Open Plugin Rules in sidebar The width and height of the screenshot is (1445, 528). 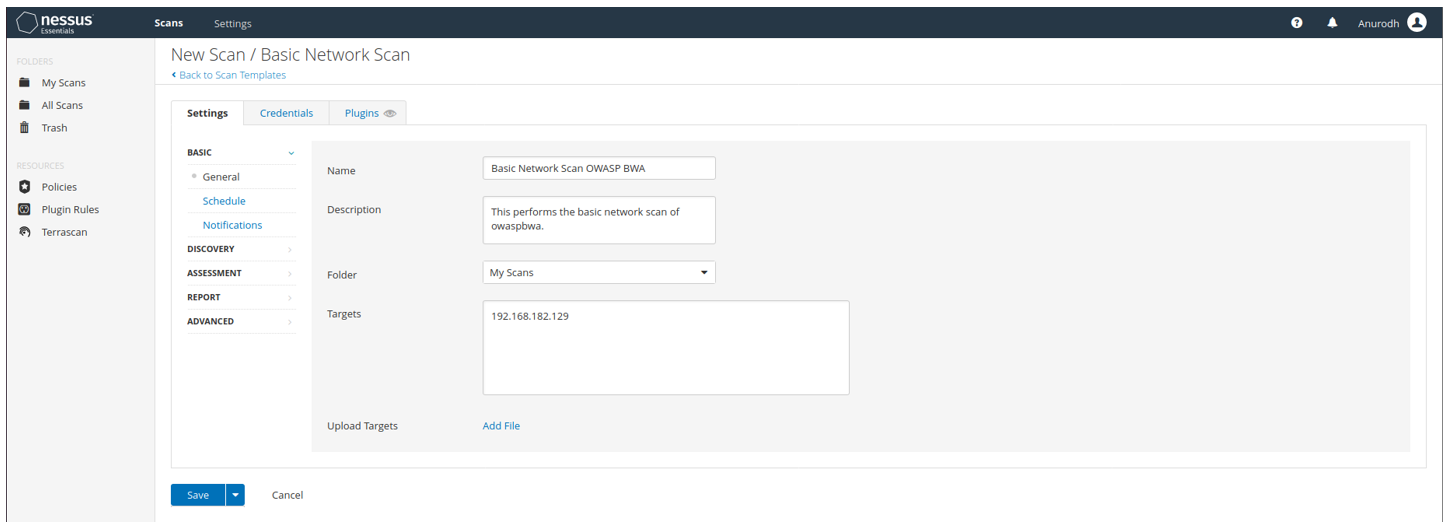(70, 210)
